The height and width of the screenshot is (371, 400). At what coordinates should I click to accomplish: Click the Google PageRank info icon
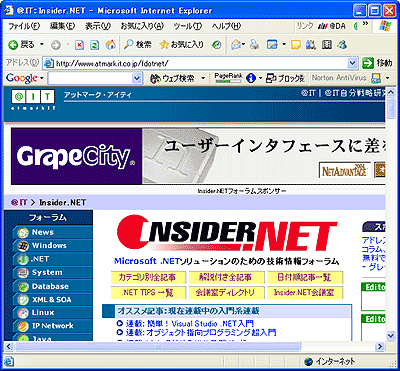(251, 79)
